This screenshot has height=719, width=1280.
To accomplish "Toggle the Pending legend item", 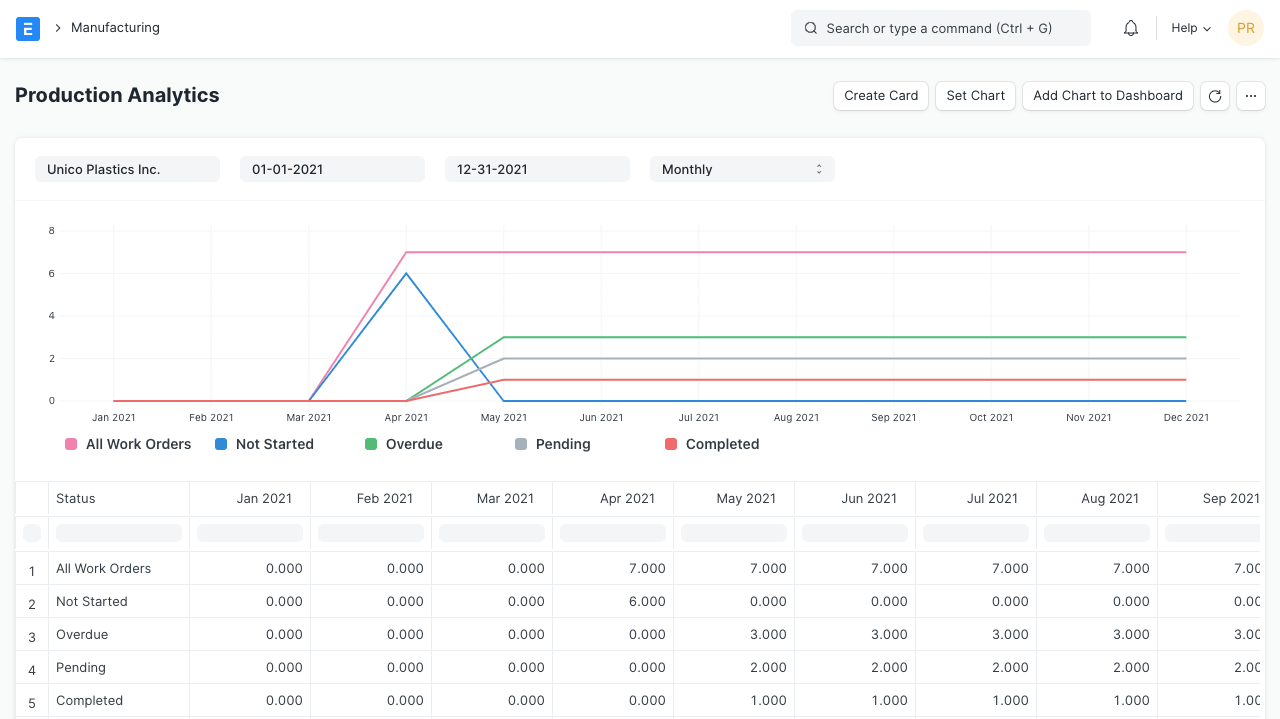I will 563,444.
